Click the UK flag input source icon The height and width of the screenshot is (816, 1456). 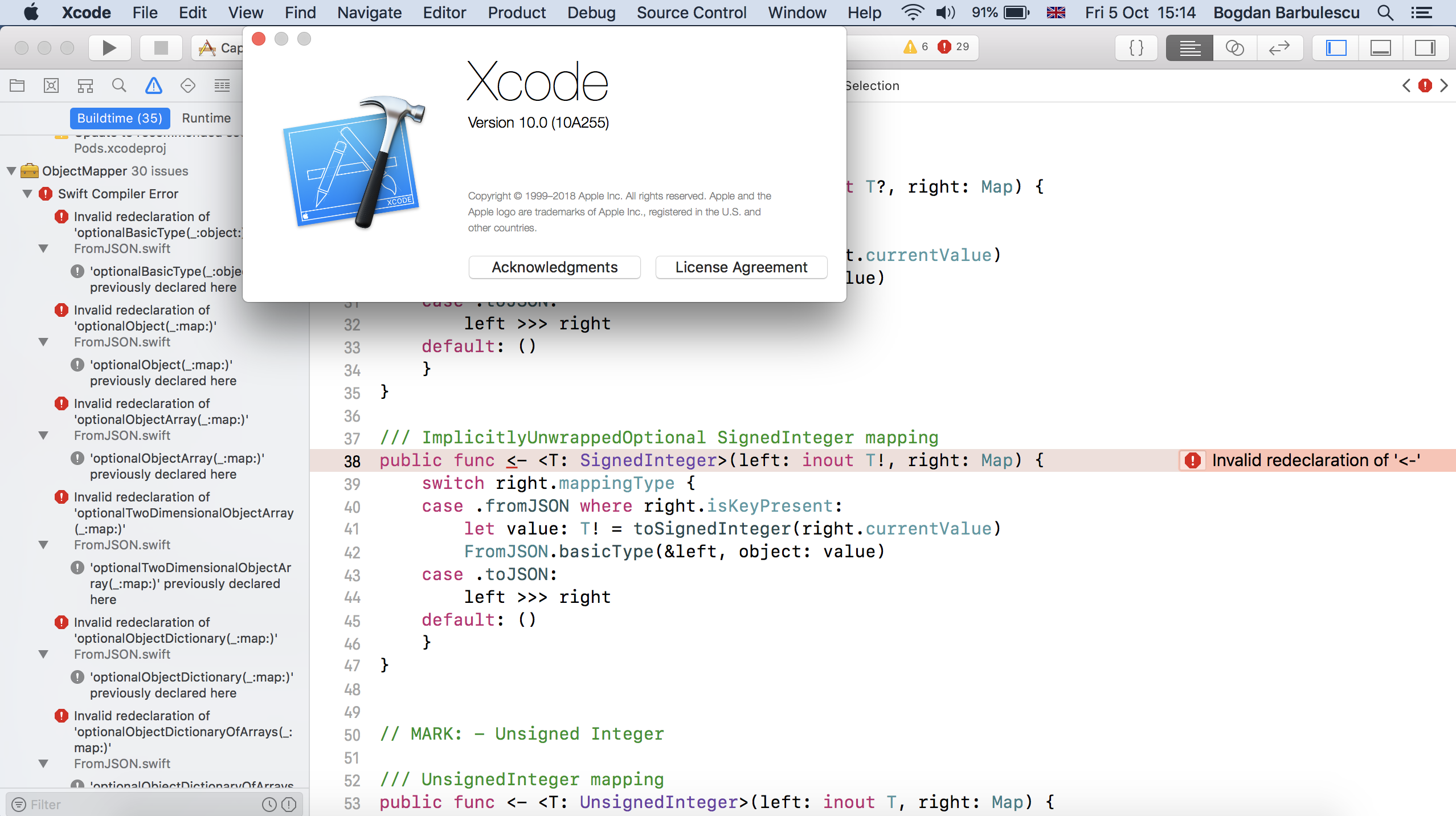(1056, 13)
